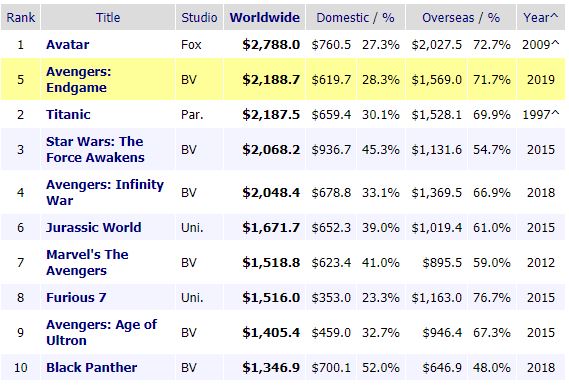Open Avengers: Age of Ultron link
The height and width of the screenshot is (387, 569).
(102, 333)
